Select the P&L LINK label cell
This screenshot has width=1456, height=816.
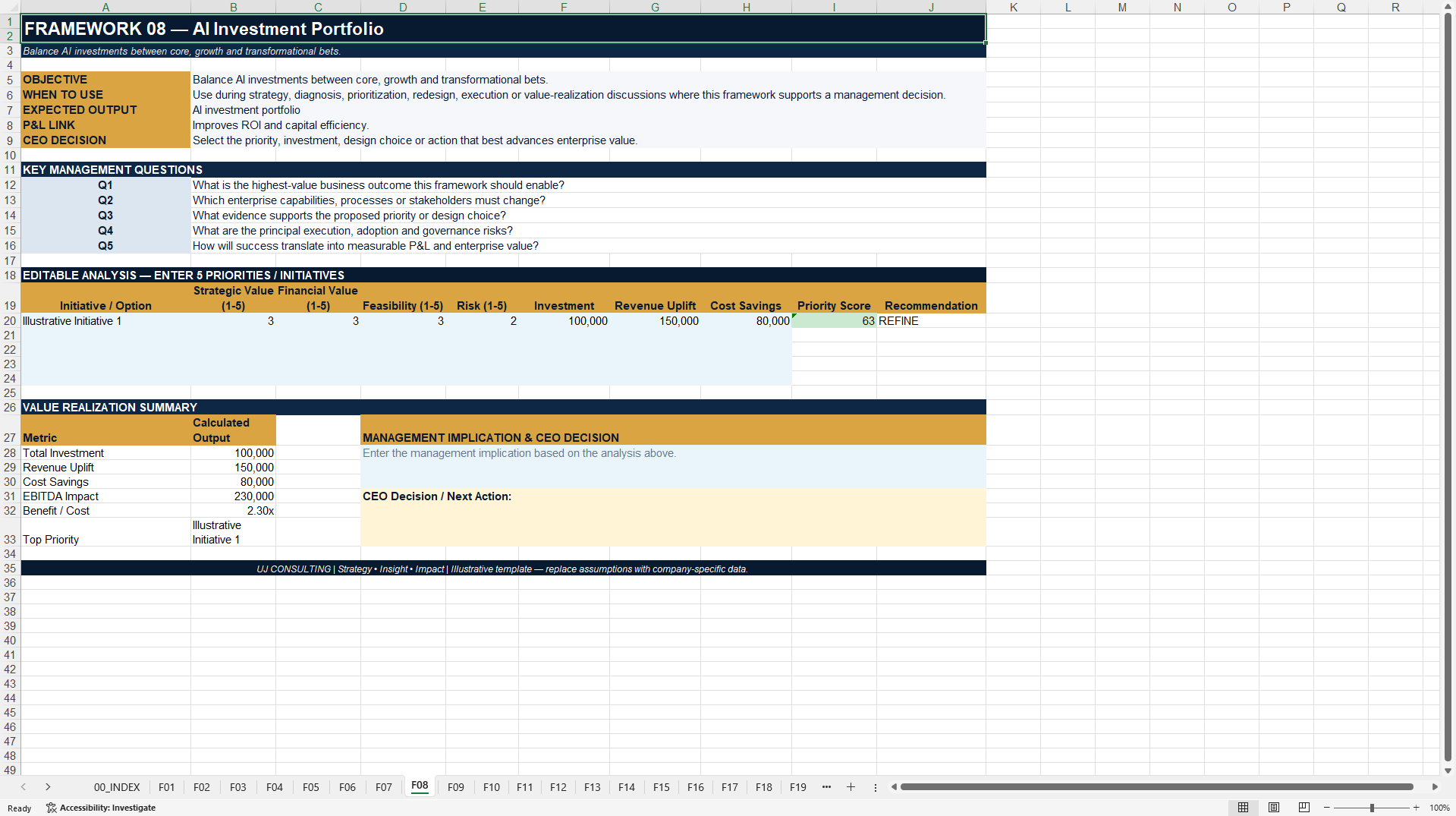pos(105,125)
